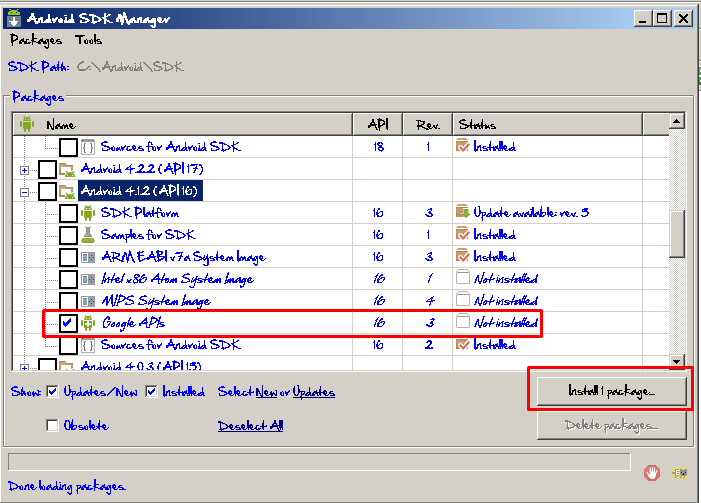Click the green Android icon of SDK Platform
The image size is (701, 503).
pyautogui.click(x=88, y=213)
